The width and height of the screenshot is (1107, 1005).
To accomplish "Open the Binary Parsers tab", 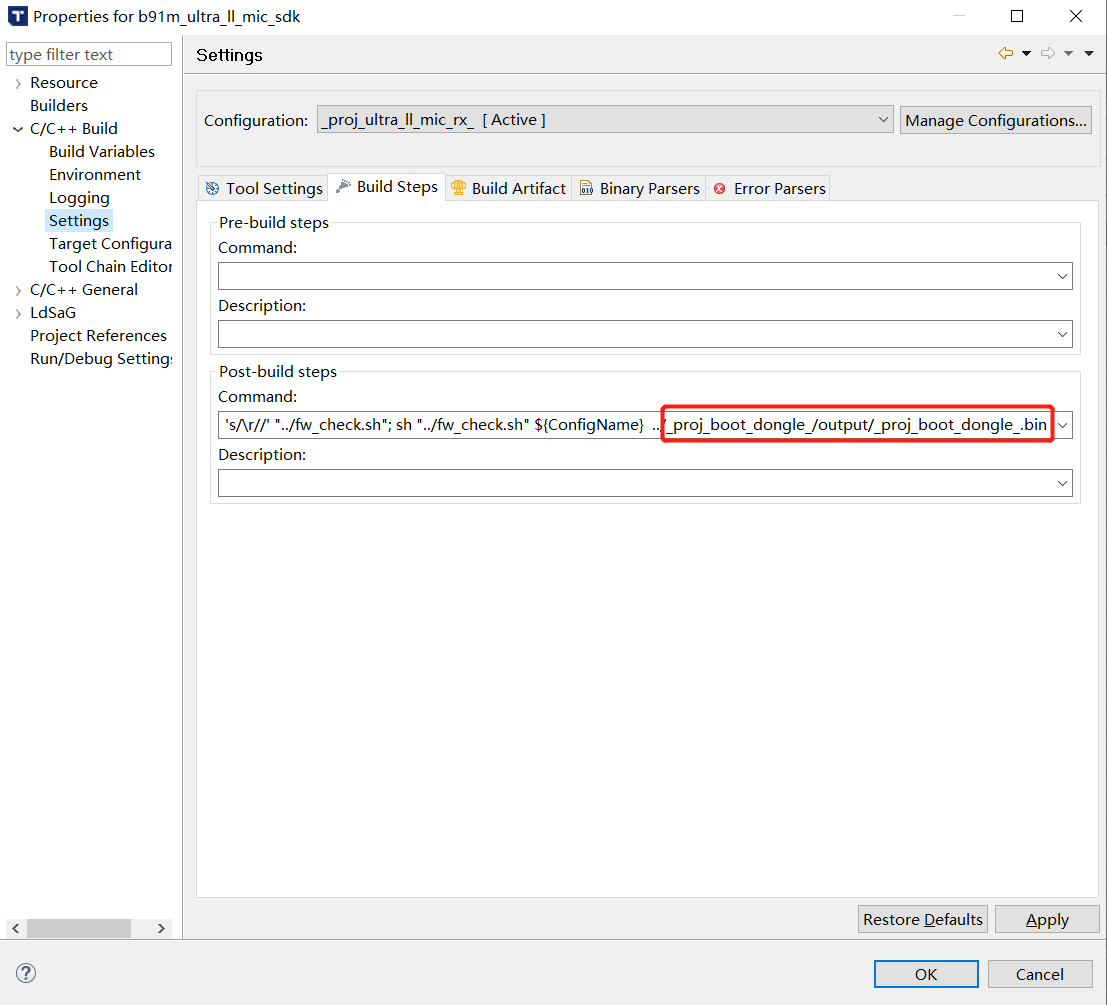I will coord(639,188).
